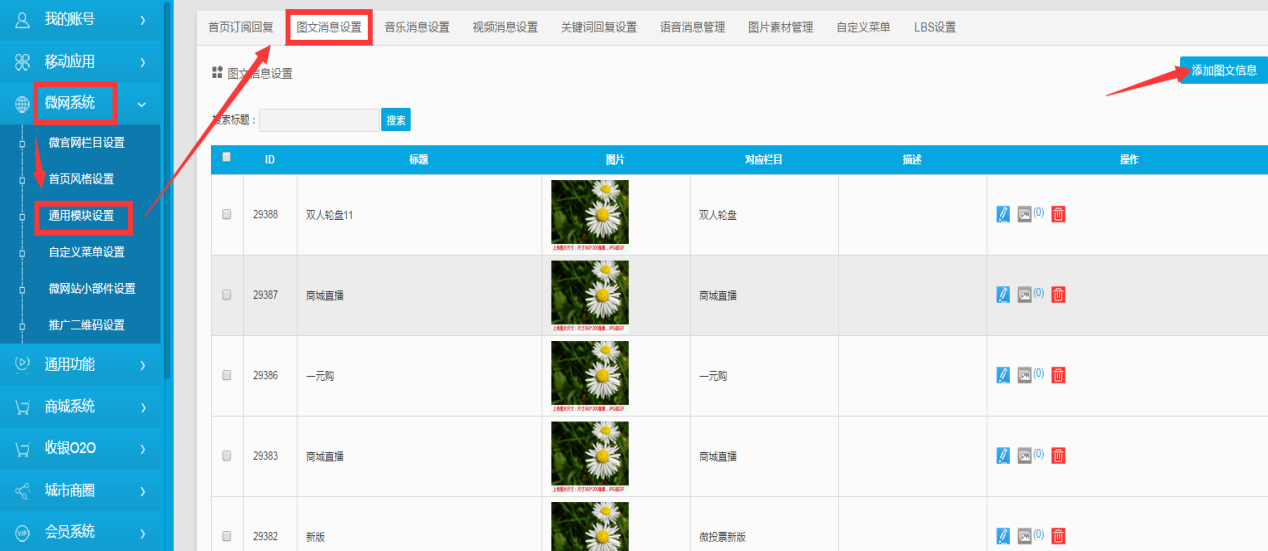Click the play icon beside 通用功能

pyautogui.click(x=22, y=364)
